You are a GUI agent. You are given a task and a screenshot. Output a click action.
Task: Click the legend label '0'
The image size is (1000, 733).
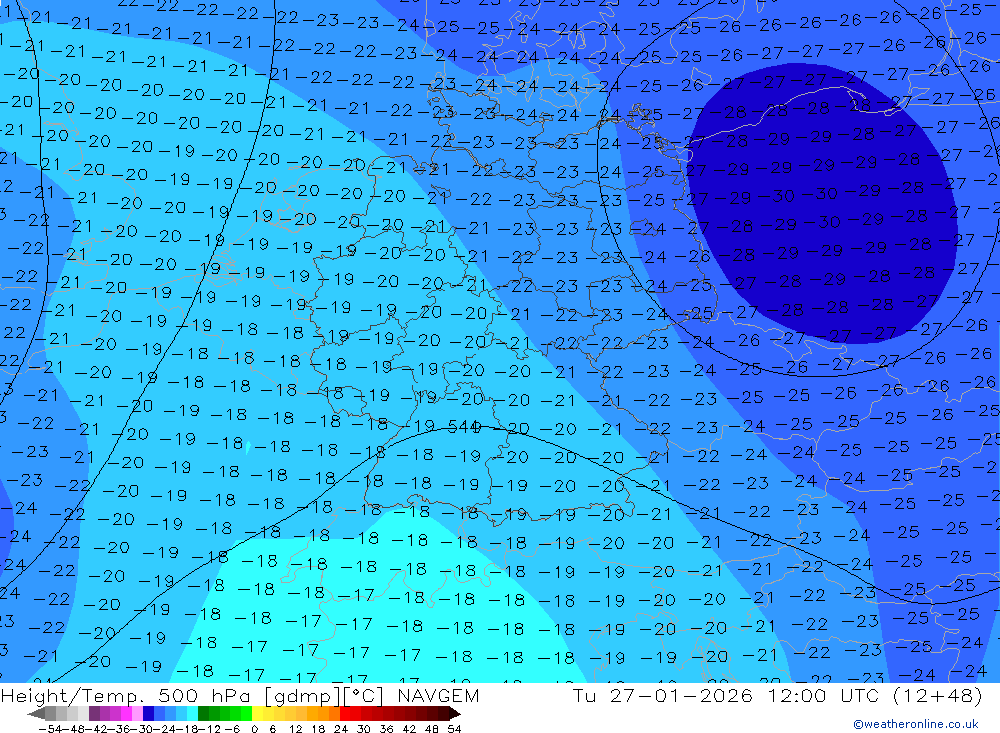coord(254,729)
